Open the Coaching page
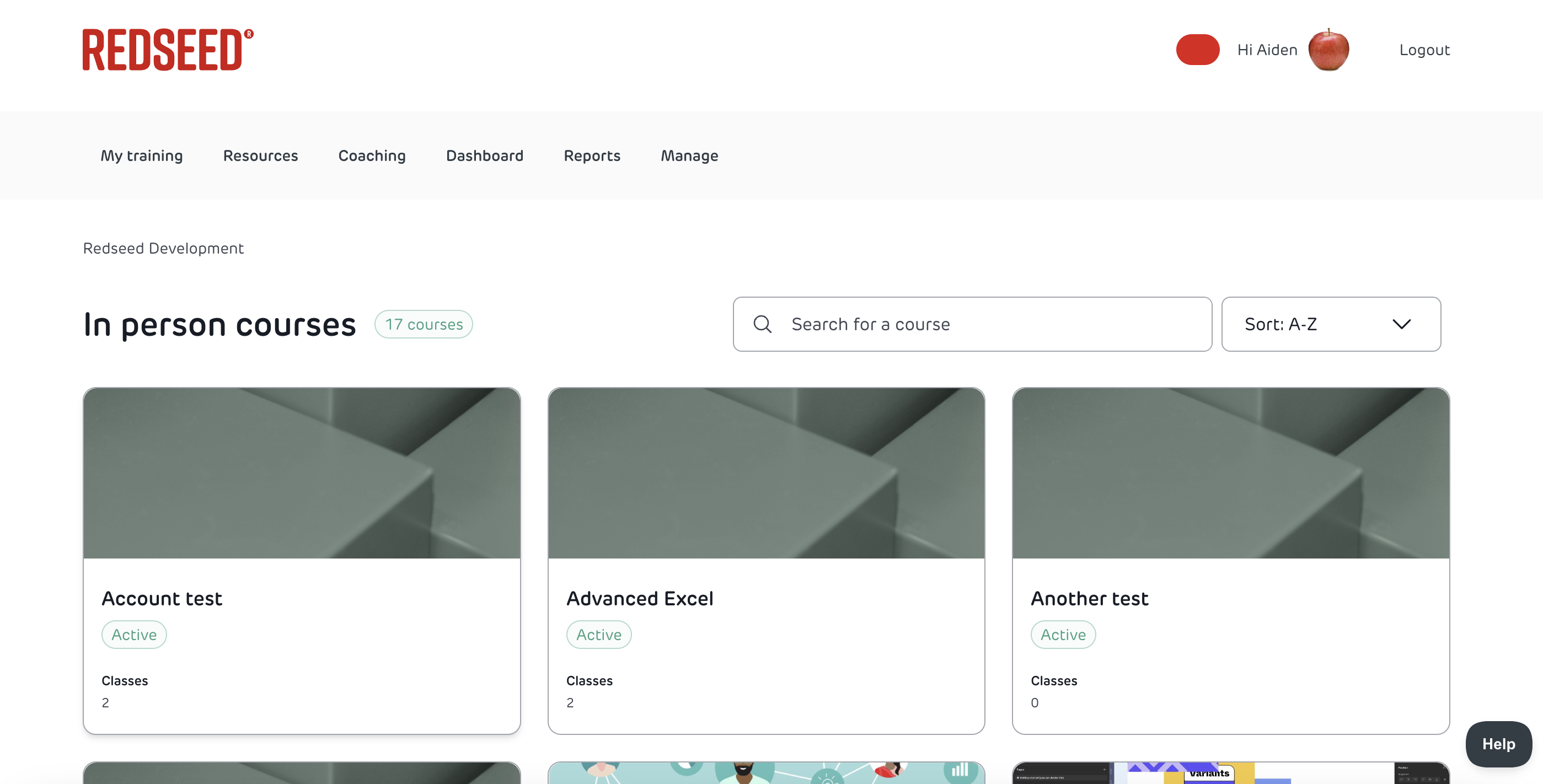The width and height of the screenshot is (1543, 784). [x=371, y=155]
